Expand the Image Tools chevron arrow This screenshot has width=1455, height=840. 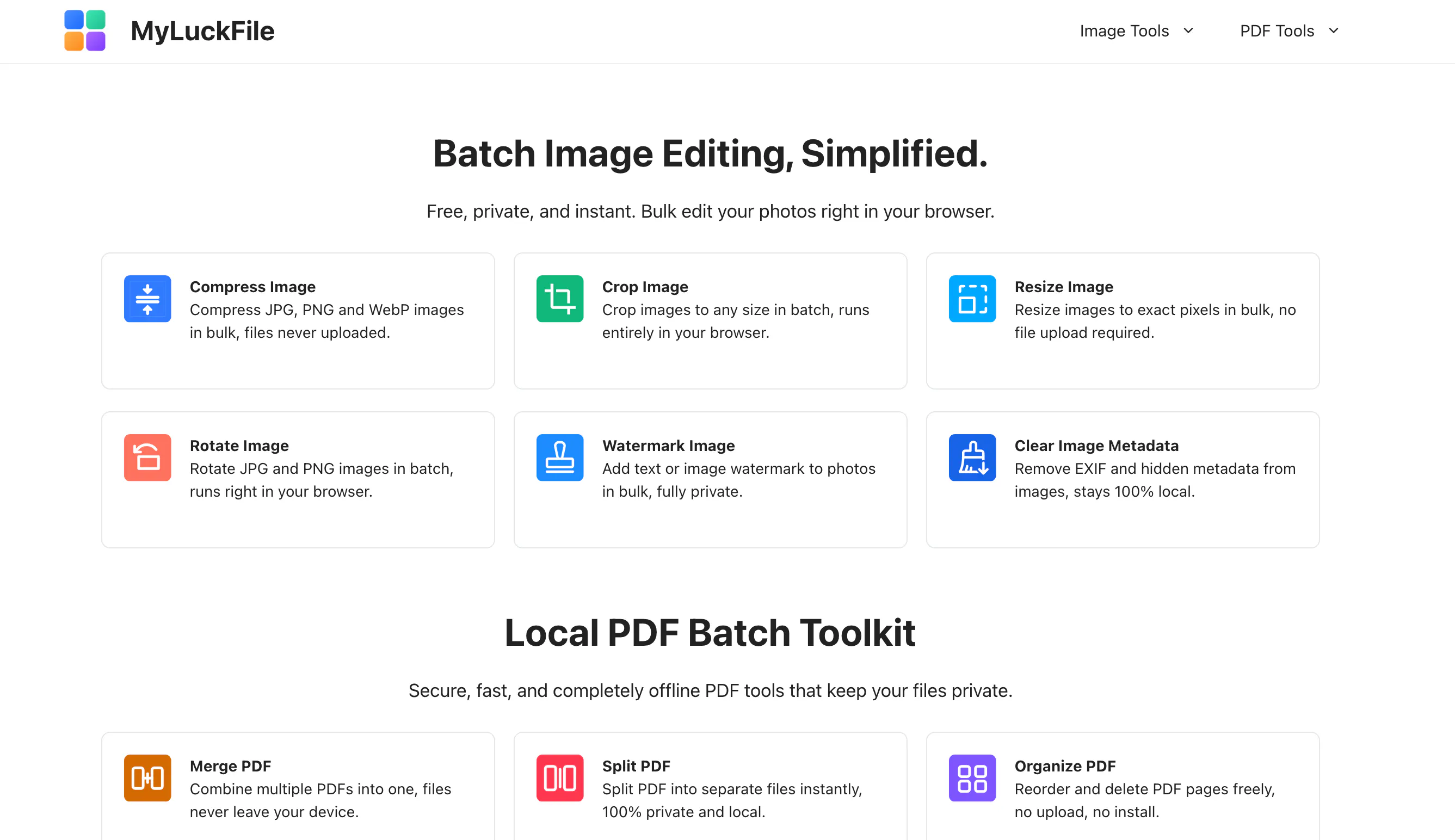(1188, 30)
